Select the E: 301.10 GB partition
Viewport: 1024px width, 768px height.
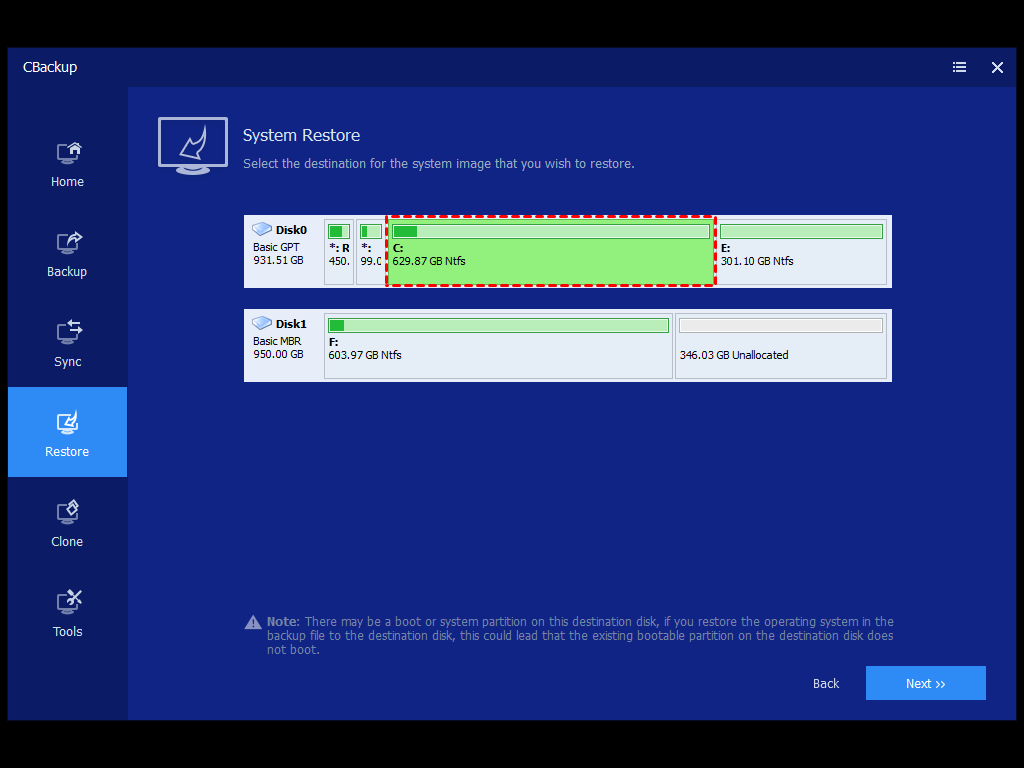coord(802,262)
